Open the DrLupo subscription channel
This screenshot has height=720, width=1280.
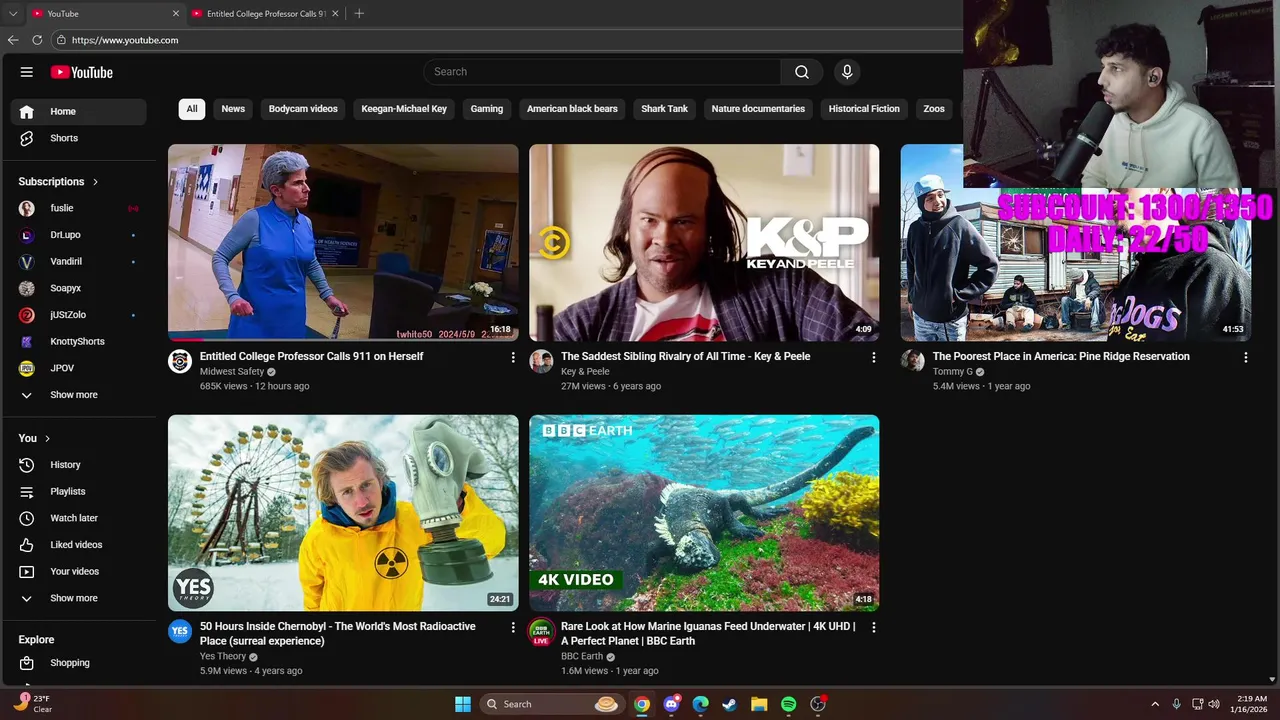pos(78,235)
